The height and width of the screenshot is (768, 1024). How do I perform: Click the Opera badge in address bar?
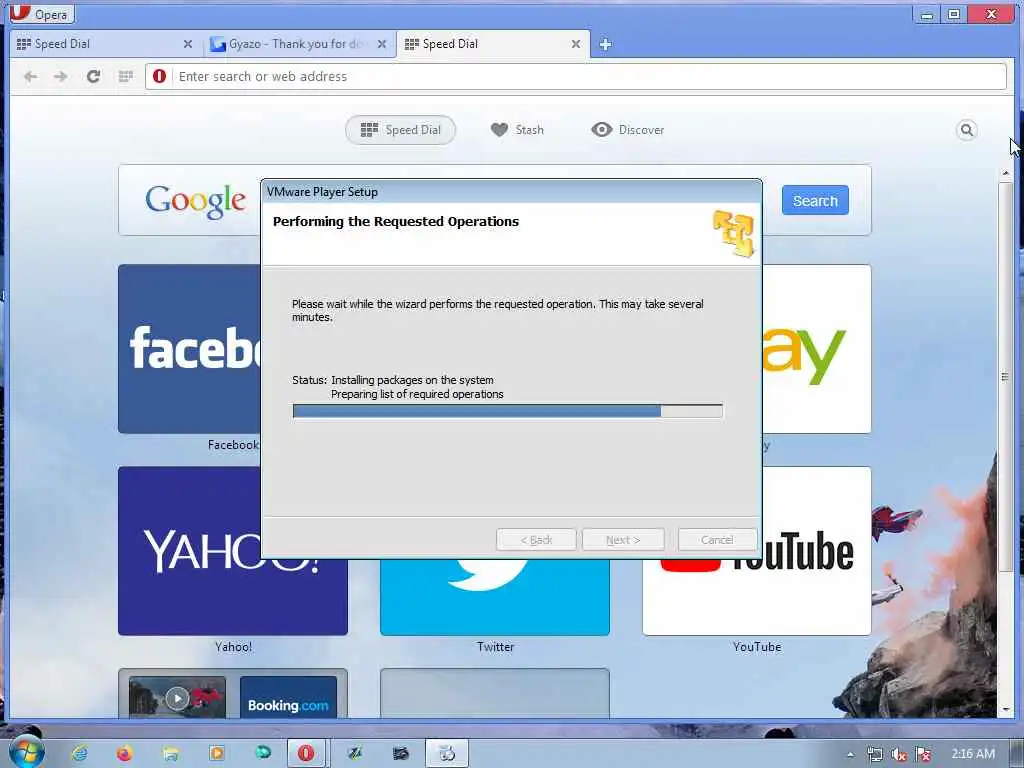click(x=159, y=76)
